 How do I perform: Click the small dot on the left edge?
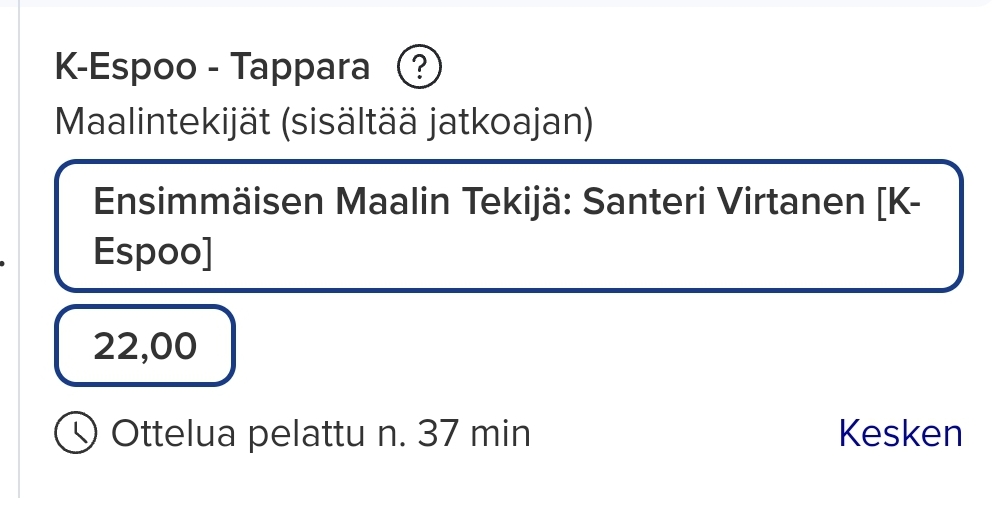[3, 262]
